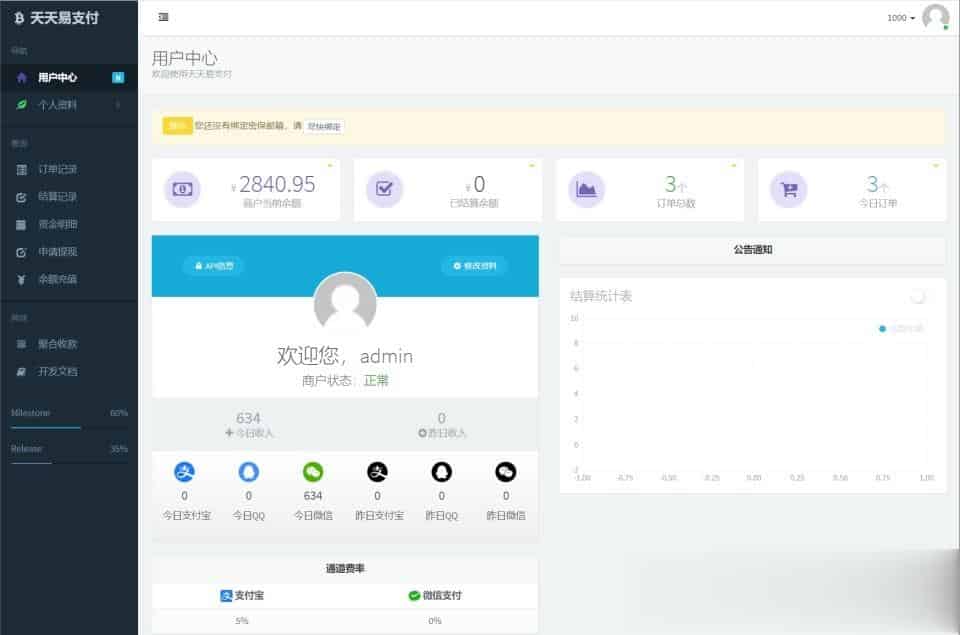Click the 修改资料 button

coord(474,266)
